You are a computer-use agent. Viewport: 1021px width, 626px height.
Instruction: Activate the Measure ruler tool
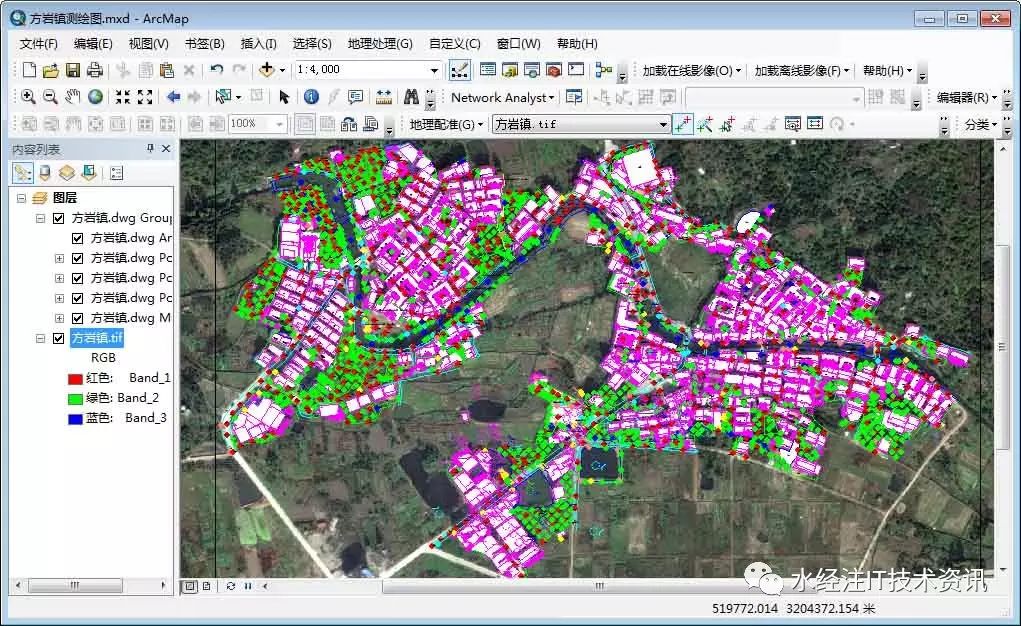[x=384, y=96]
